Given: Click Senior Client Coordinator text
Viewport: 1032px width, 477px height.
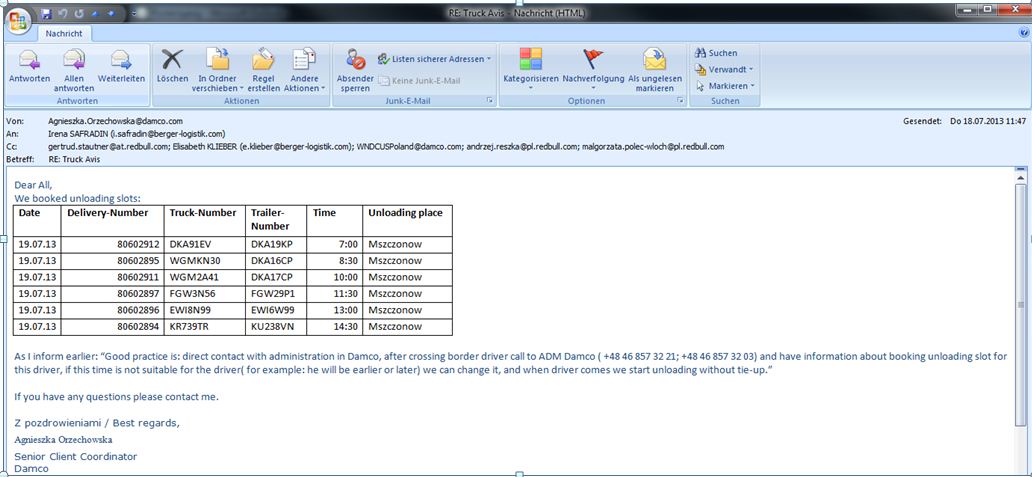Looking at the screenshot, I should coord(76,456).
